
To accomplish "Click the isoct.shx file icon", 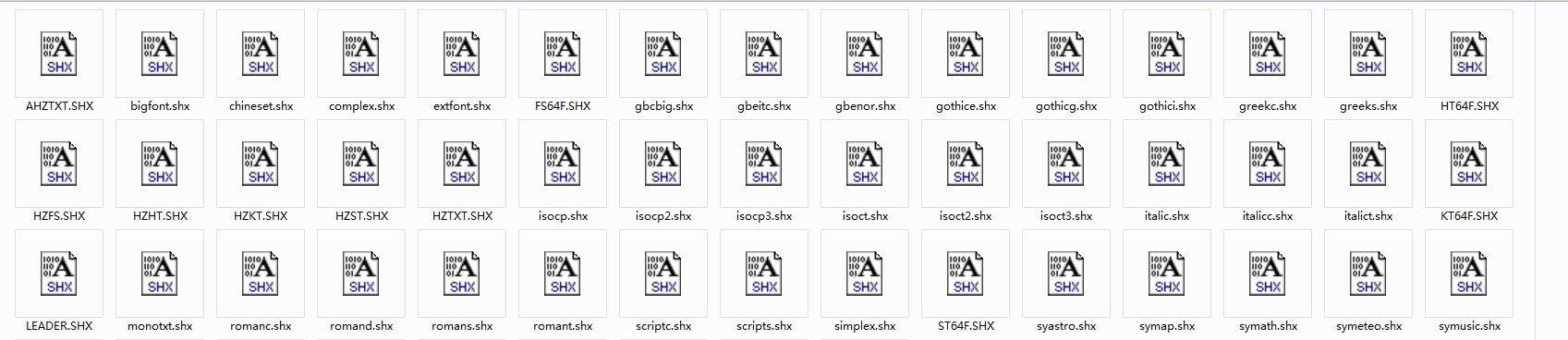I will (x=865, y=164).
